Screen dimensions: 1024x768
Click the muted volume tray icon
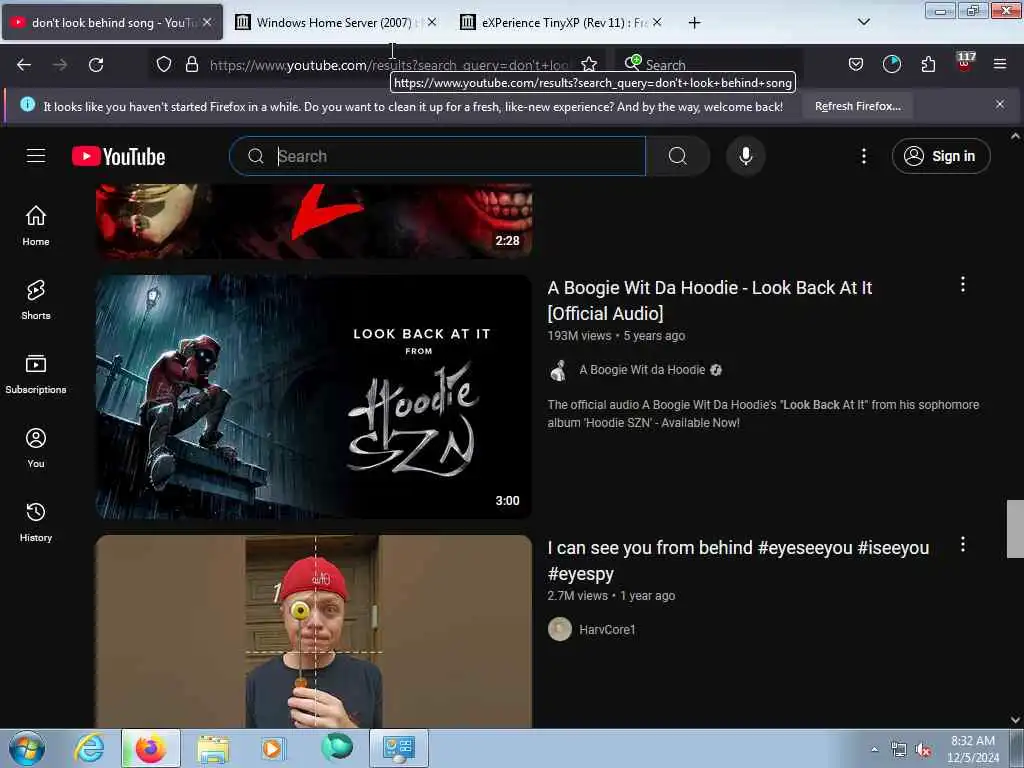pyautogui.click(x=923, y=750)
